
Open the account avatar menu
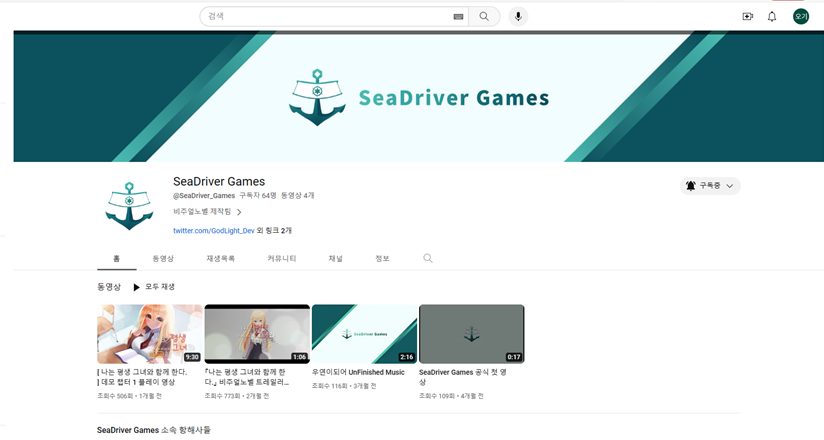801,17
